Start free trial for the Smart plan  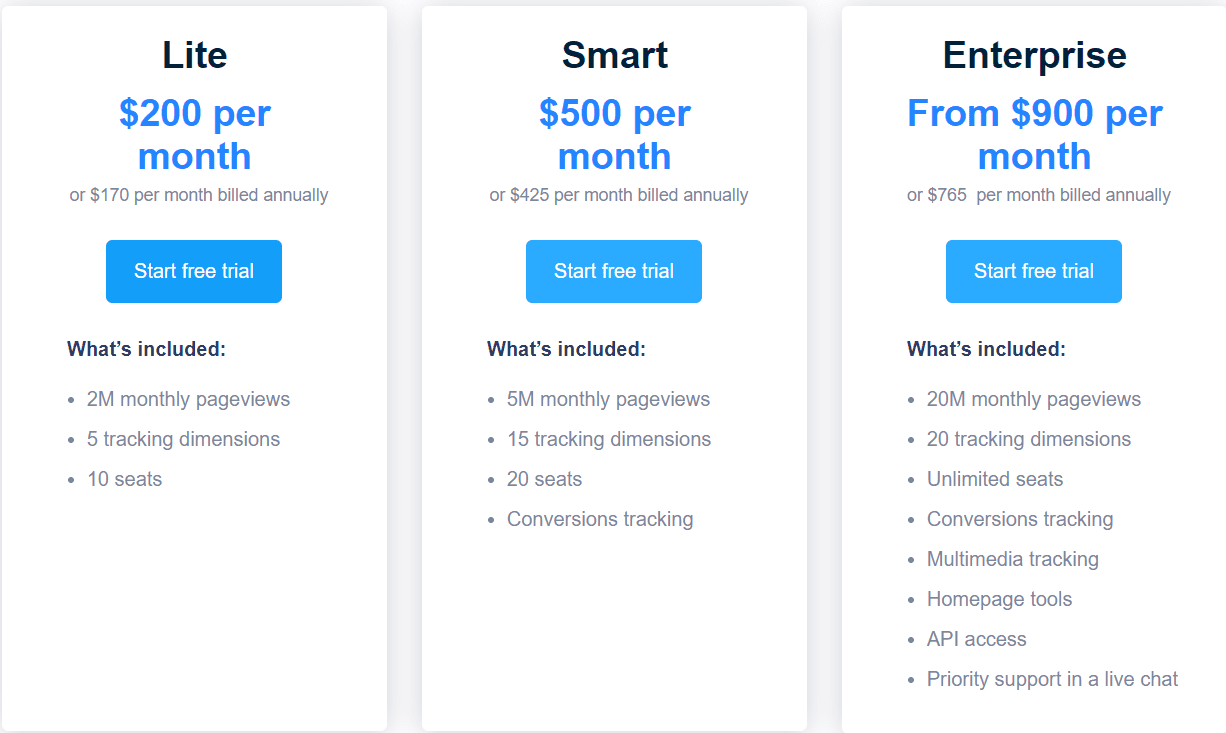(x=613, y=271)
